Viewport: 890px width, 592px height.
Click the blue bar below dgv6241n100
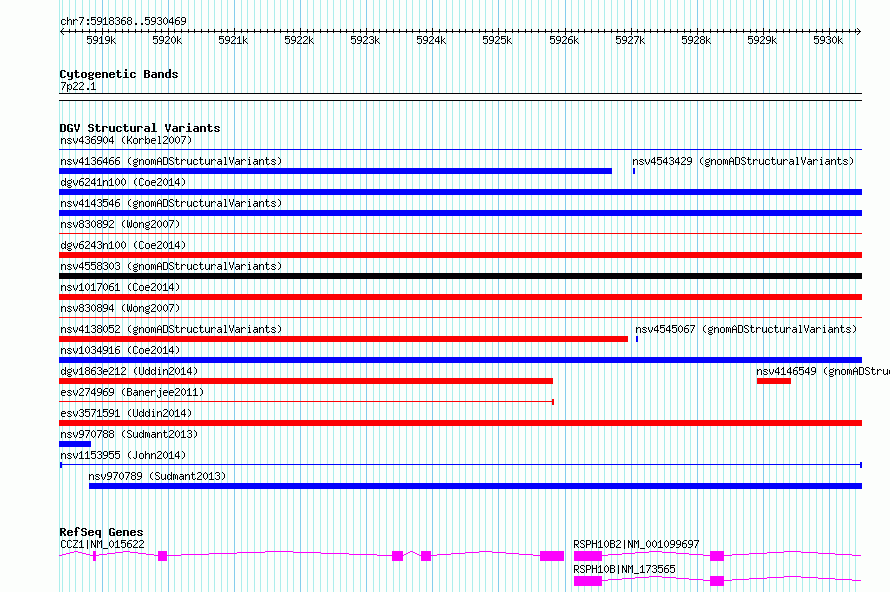(x=460, y=192)
